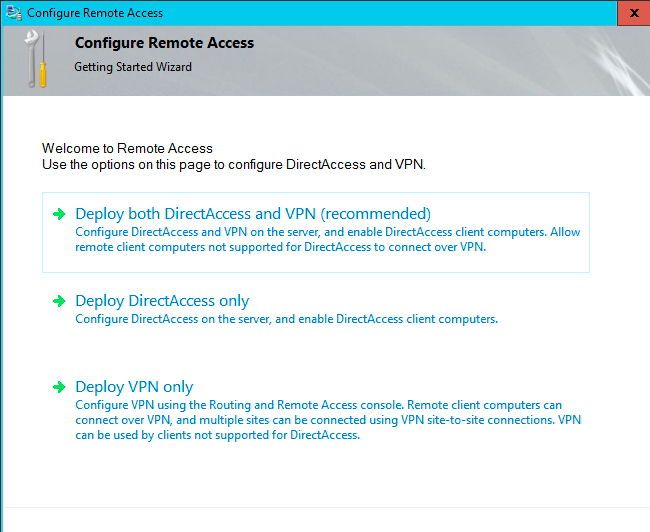This screenshot has height=532, width=650.
Task: Click description text starting 'Configure DirectAccess and VPN on the server'
Action: [x=327, y=239]
